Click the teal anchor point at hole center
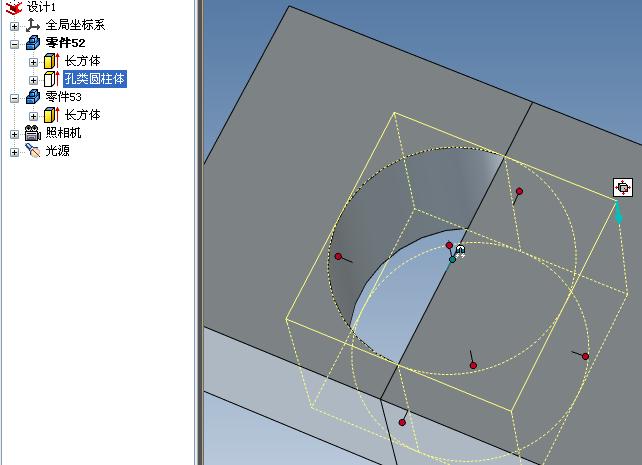642x465 pixels. pyautogui.click(x=452, y=260)
